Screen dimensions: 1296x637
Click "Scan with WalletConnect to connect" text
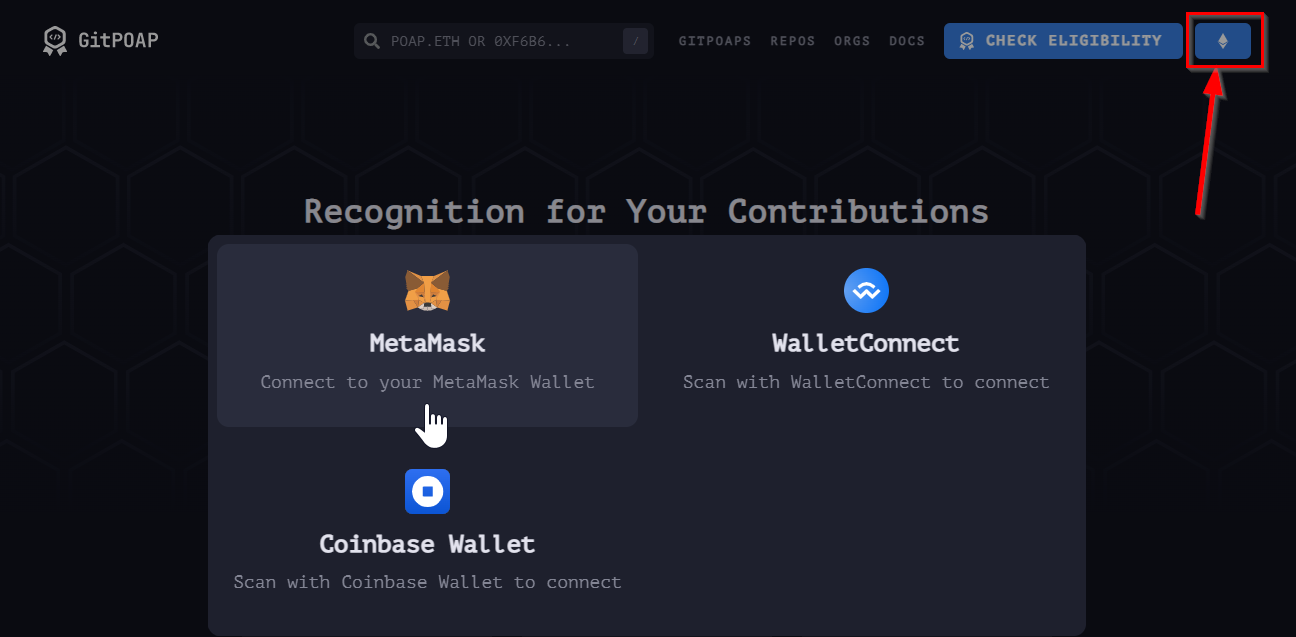click(x=866, y=382)
